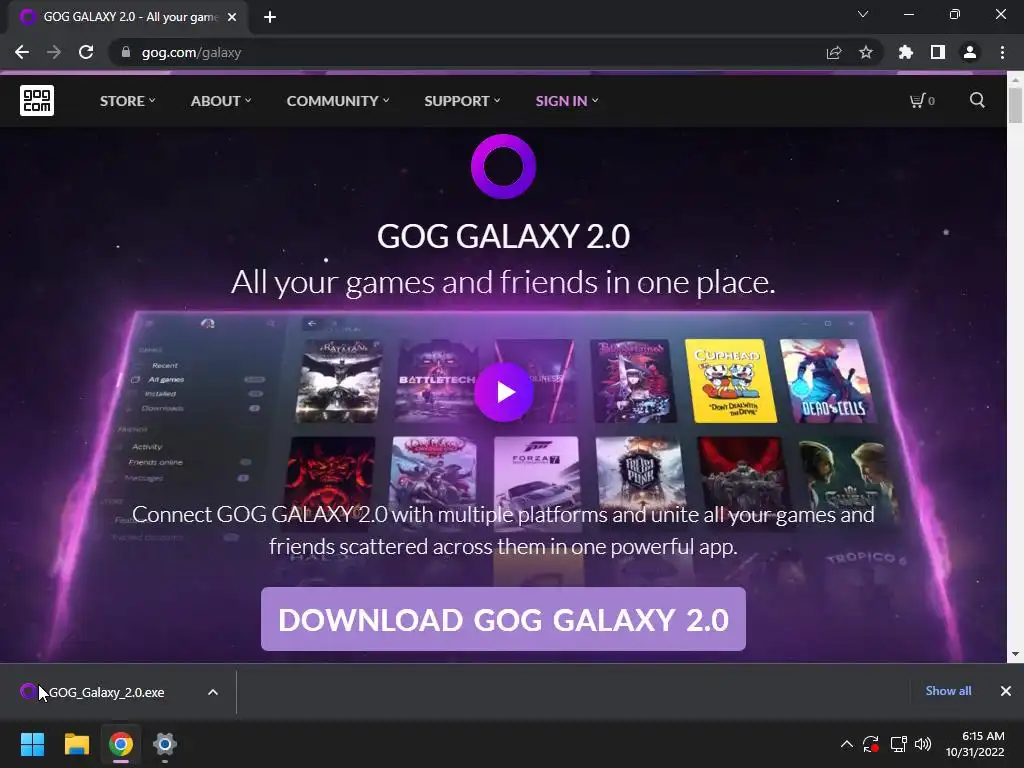Image resolution: width=1024 pixels, height=768 pixels.
Task: Open network tray icon
Action: (x=899, y=744)
